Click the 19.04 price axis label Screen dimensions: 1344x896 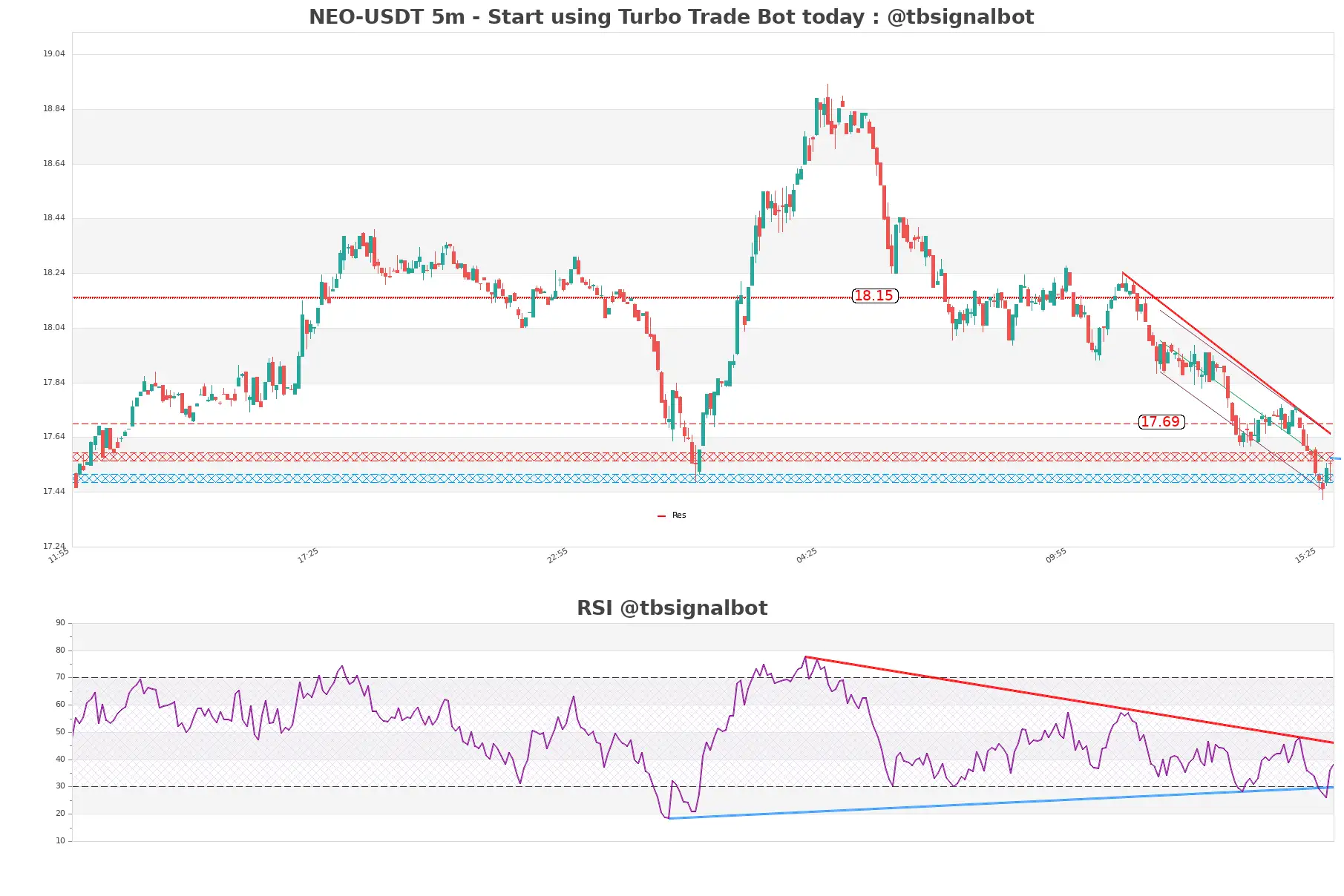coord(53,53)
